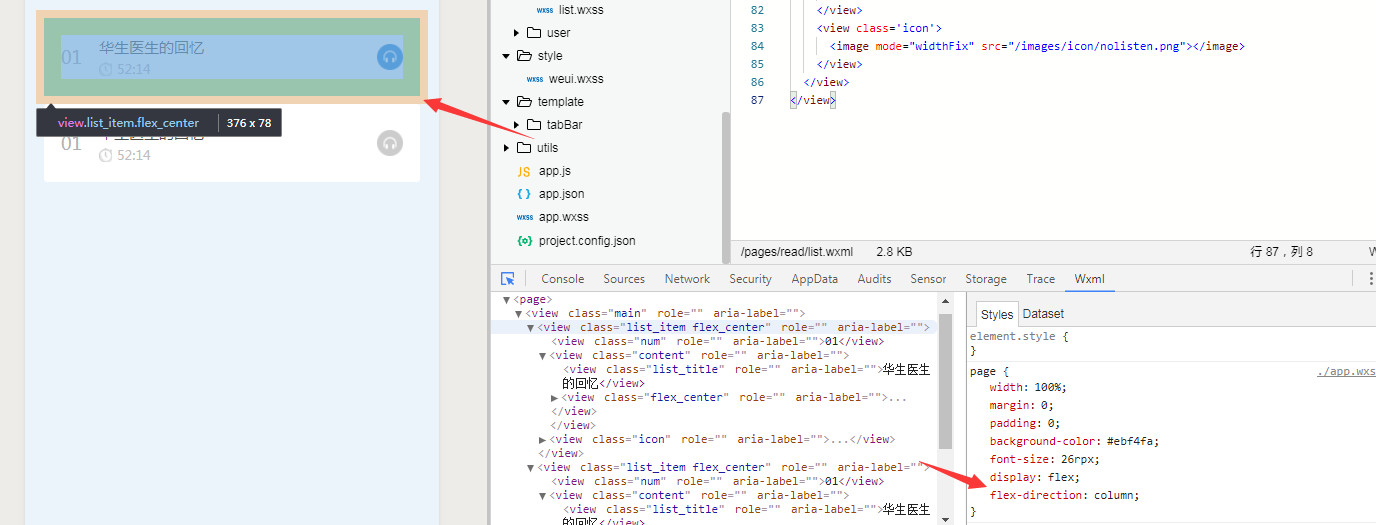
Task: Click the 'width: 100%' style declaration
Action: 1028,388
